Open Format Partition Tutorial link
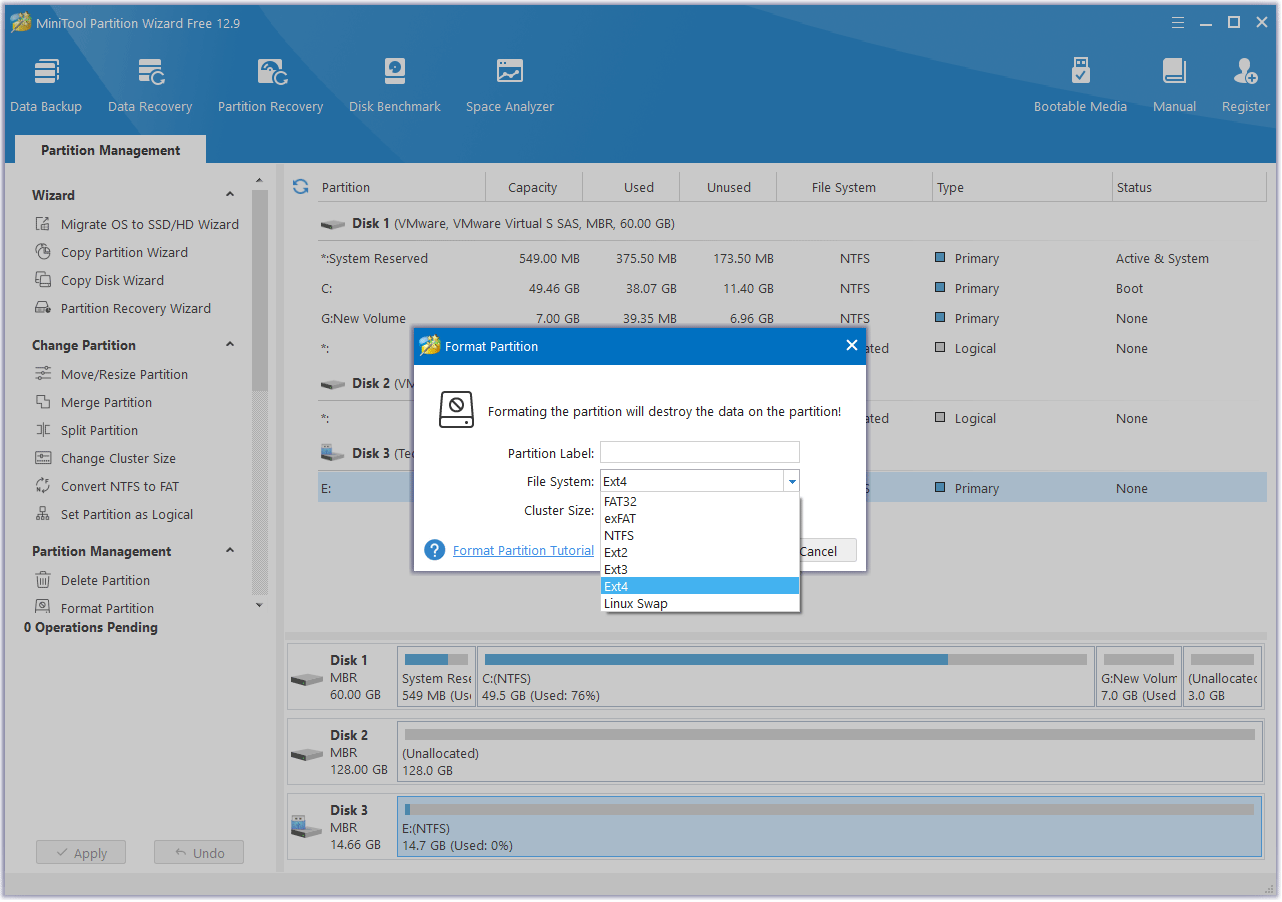 [523, 551]
